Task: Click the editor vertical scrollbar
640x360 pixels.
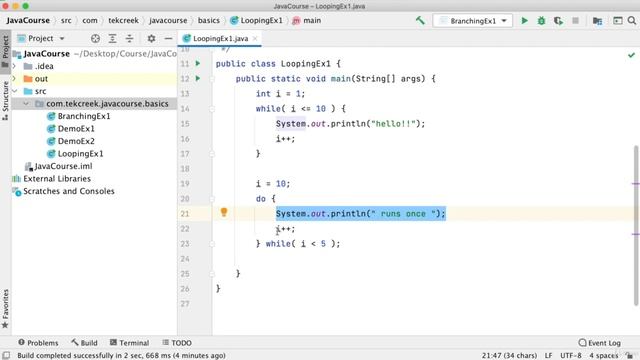Action: pos(636,225)
